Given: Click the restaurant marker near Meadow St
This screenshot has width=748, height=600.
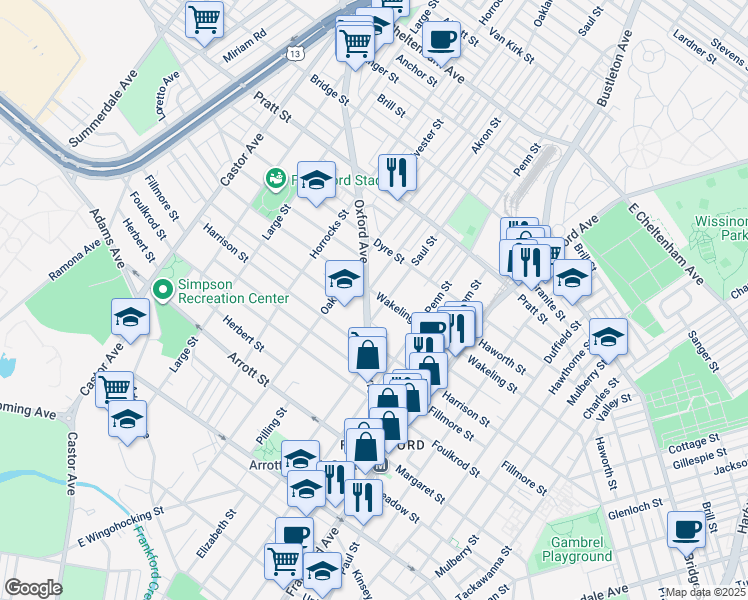Looking at the screenshot, I should (x=363, y=496).
